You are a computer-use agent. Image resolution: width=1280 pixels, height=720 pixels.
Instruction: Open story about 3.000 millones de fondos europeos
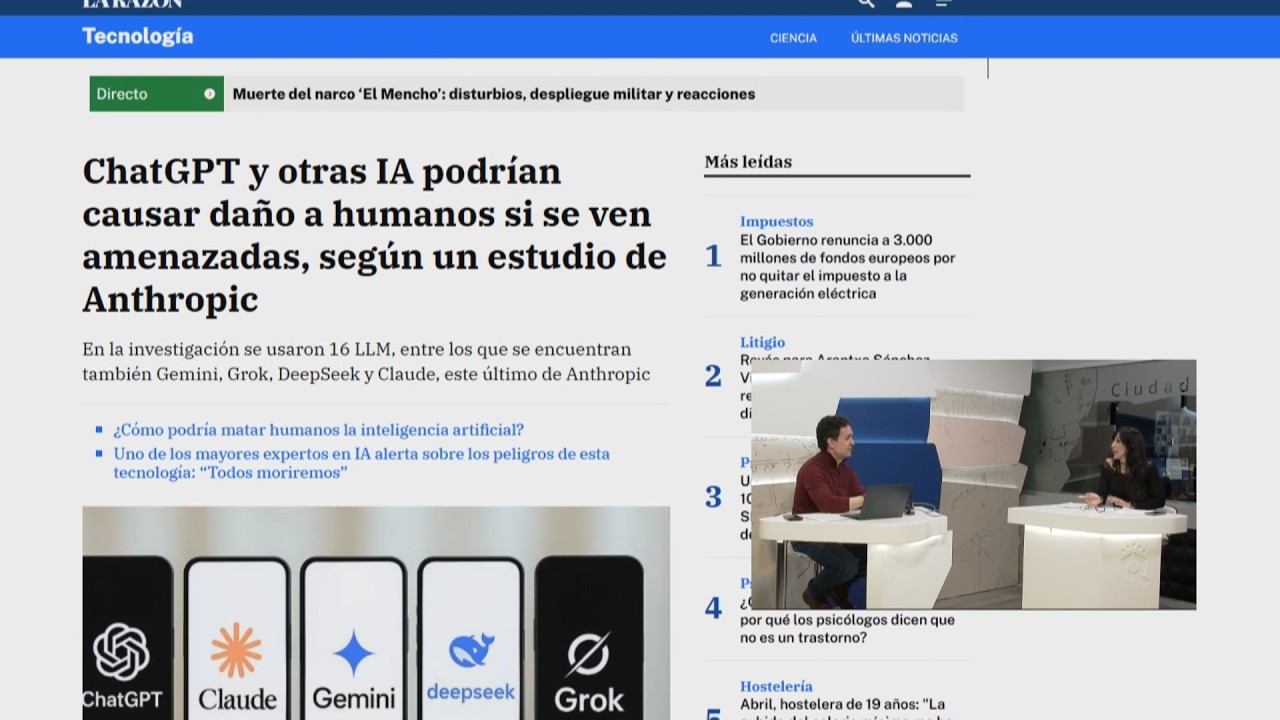[x=847, y=267]
